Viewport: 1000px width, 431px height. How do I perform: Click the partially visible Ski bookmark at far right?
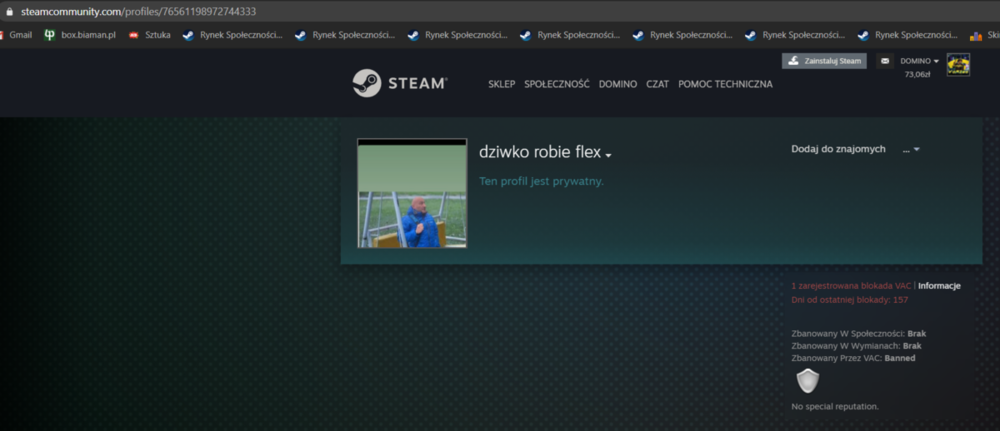point(984,35)
